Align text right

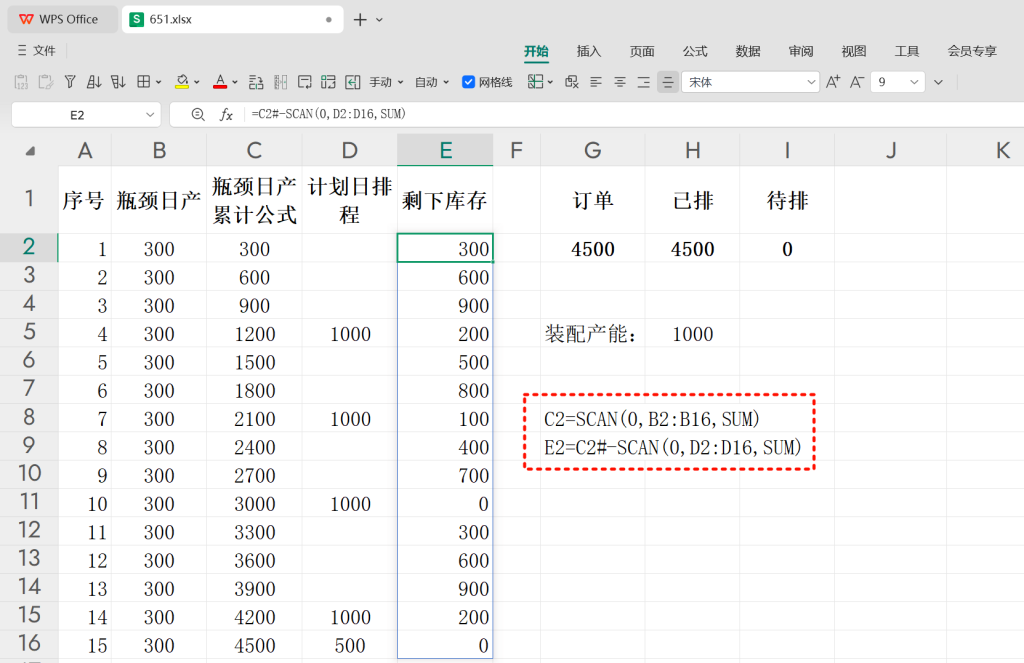pyautogui.click(x=643, y=82)
